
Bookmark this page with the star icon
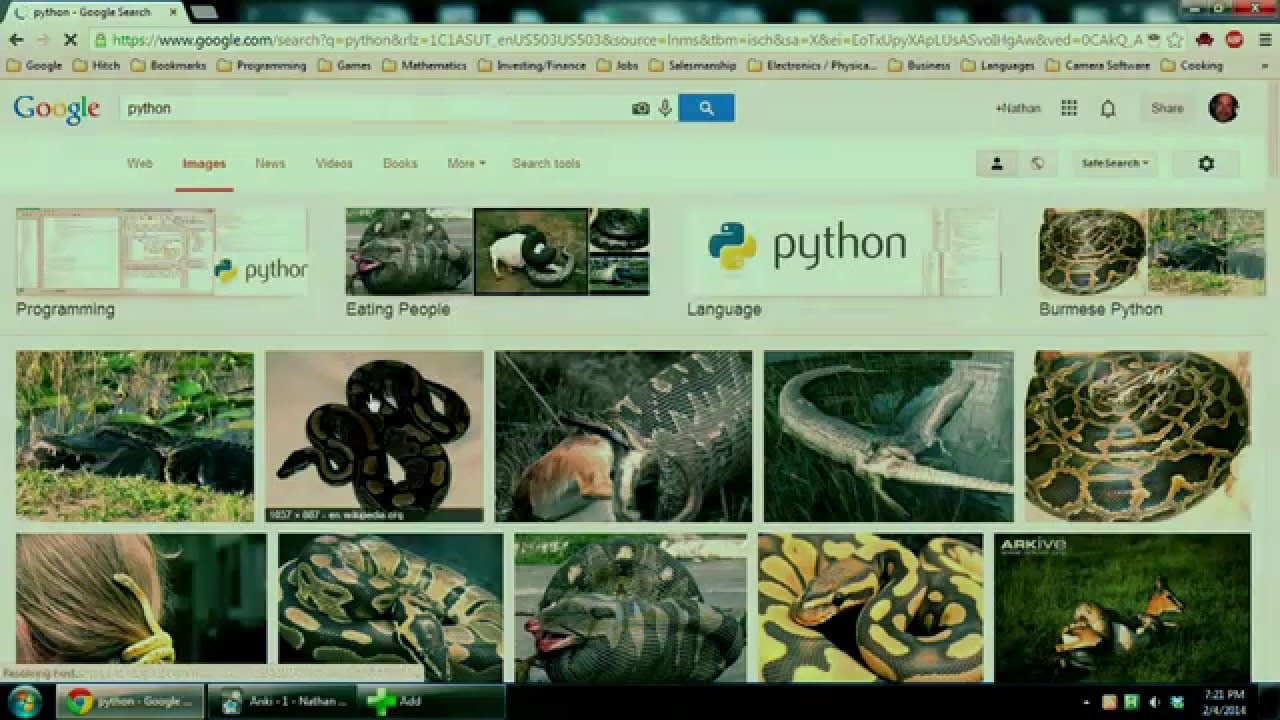tap(1175, 40)
